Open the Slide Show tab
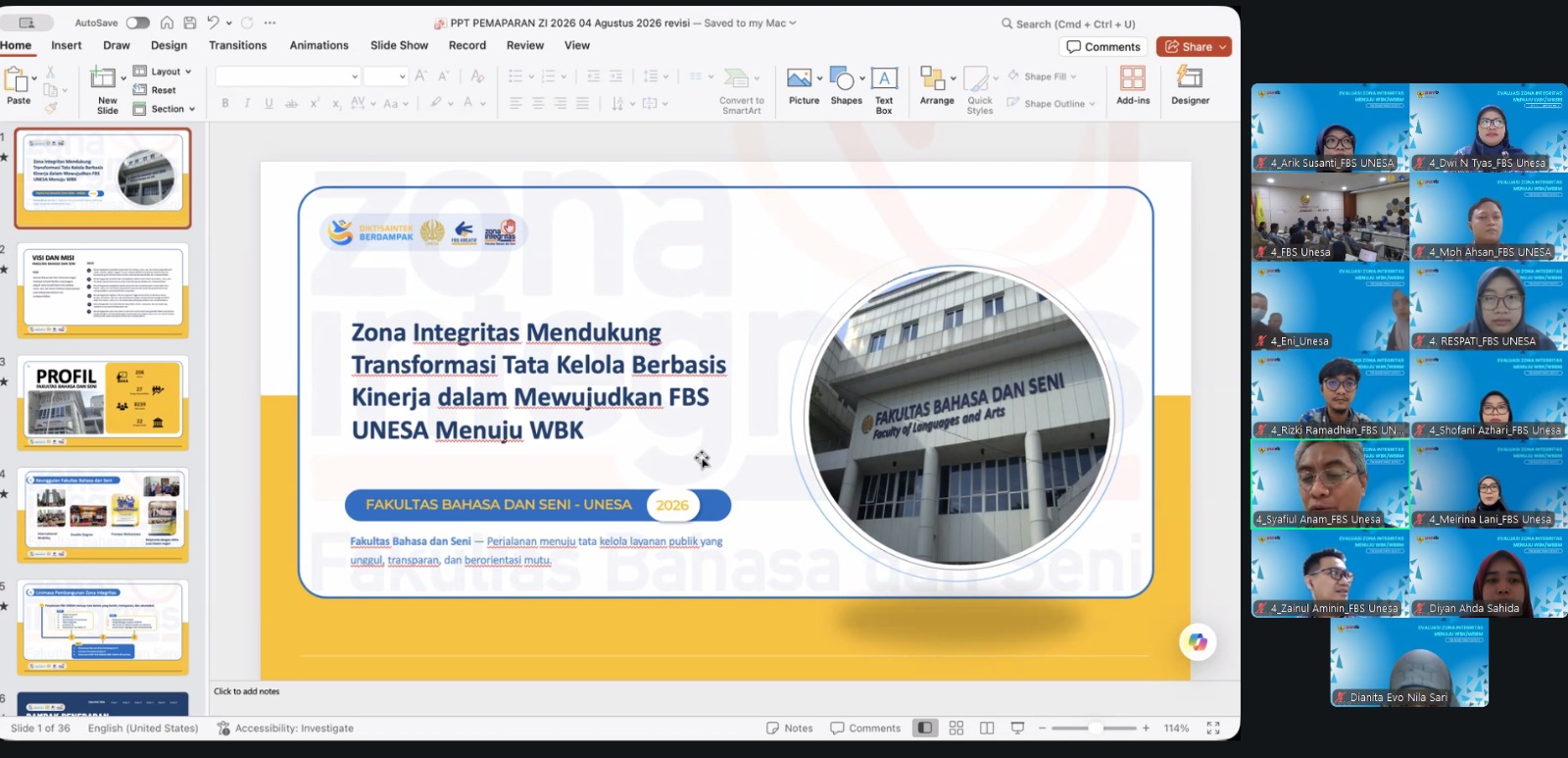1568x758 pixels. 399,45
